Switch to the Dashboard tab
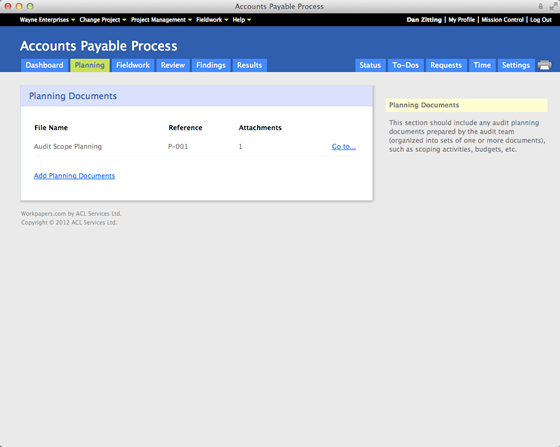Viewport: 560px width, 447px height. tap(44, 65)
